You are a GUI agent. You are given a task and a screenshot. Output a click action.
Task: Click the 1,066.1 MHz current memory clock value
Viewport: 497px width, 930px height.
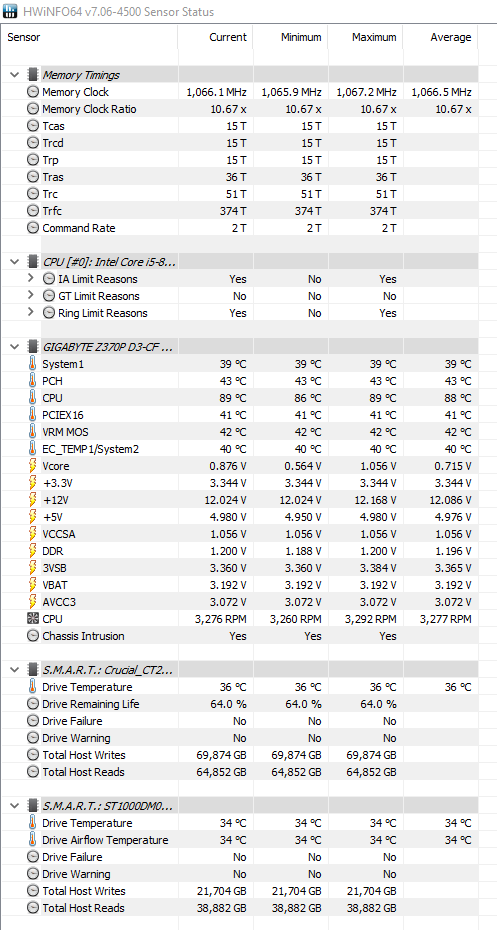pyautogui.click(x=216, y=92)
